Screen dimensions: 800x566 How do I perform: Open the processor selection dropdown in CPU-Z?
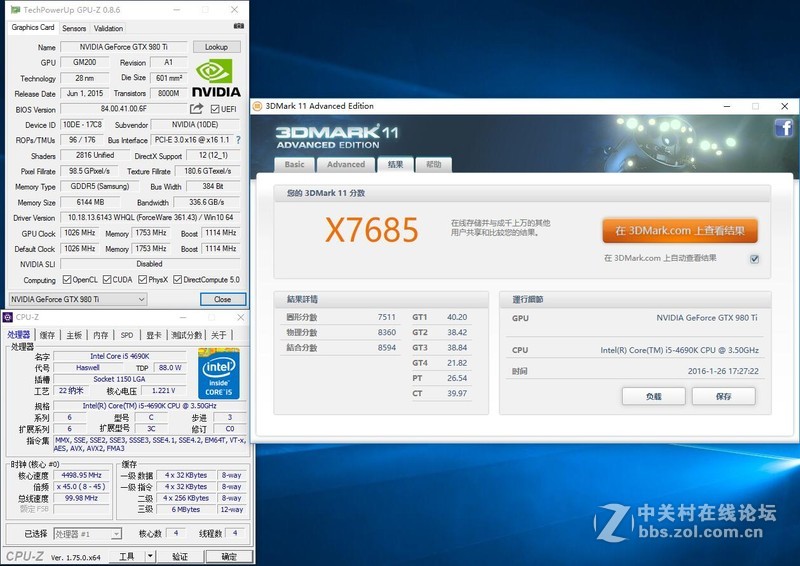pyautogui.click(x=87, y=534)
